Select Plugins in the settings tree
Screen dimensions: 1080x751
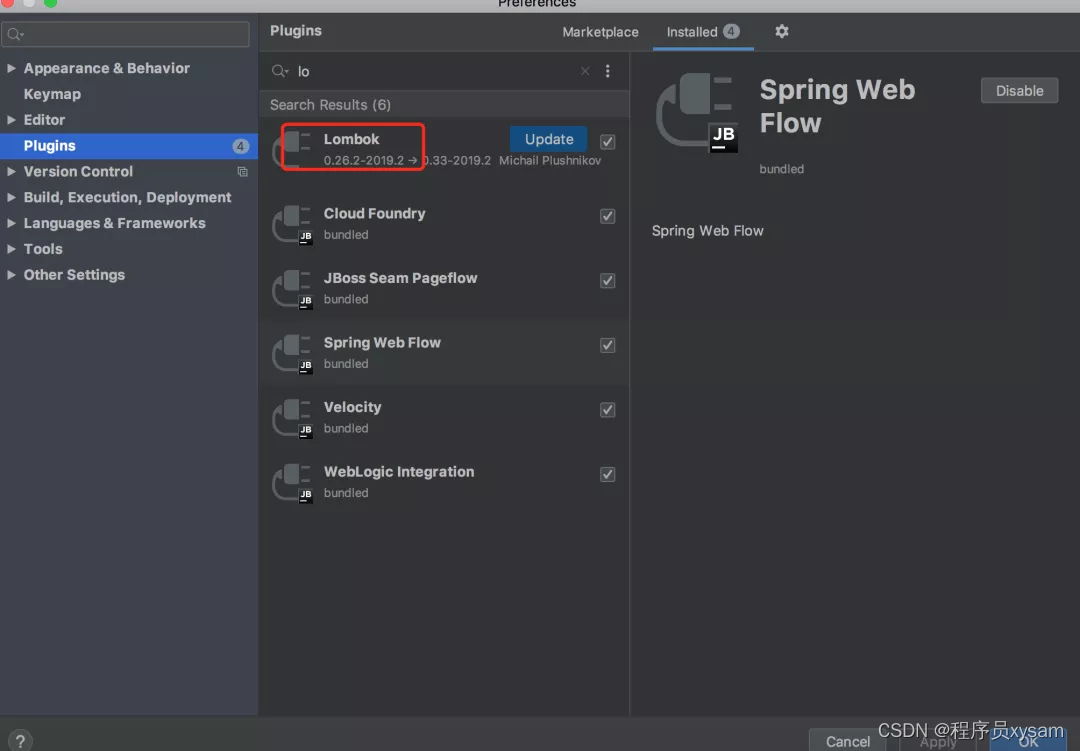[129, 146]
